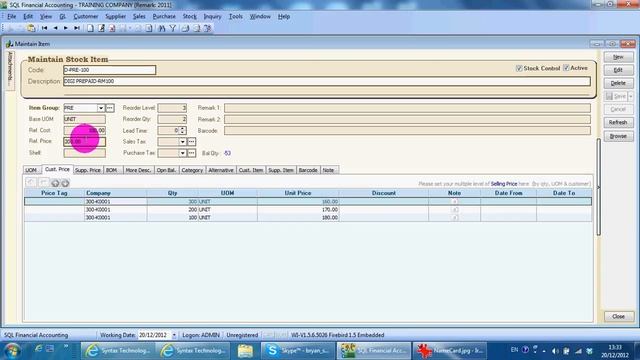Click the Delete button
The height and width of the screenshot is (360, 640).
pos(618,83)
